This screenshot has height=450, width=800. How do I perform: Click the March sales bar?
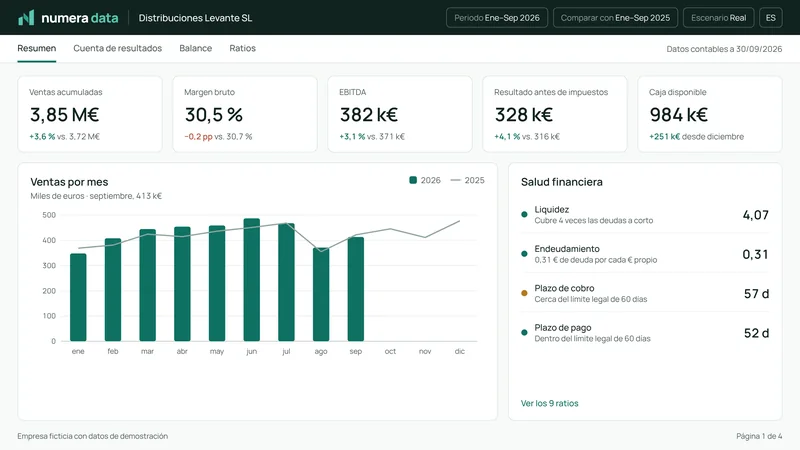click(147, 285)
